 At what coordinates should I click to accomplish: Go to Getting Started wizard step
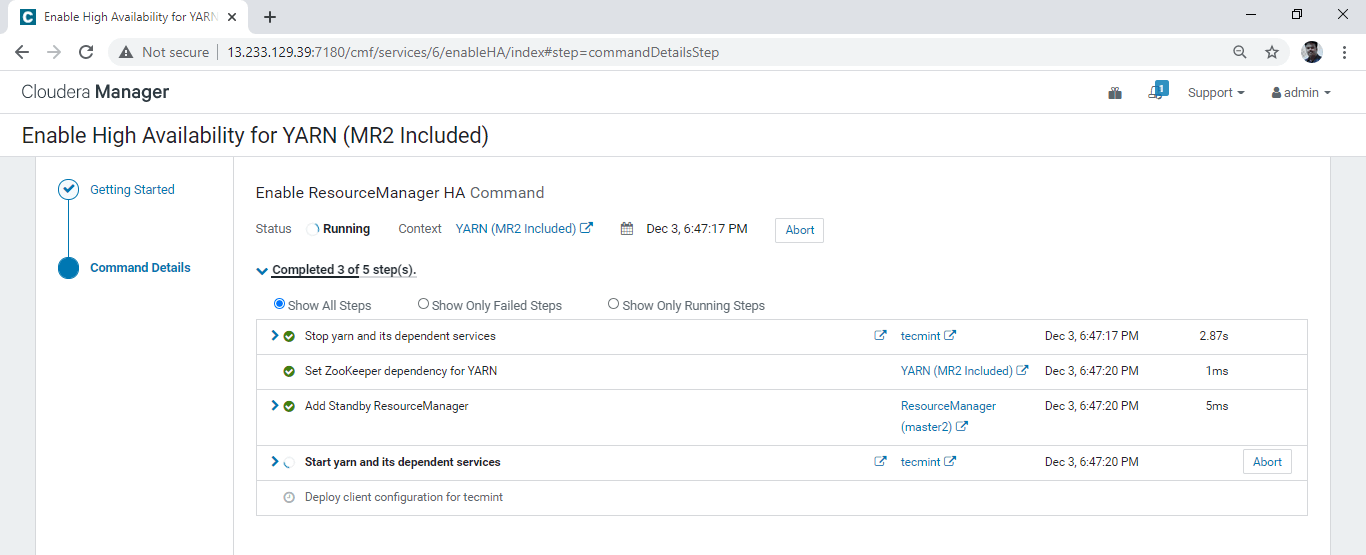tap(132, 190)
